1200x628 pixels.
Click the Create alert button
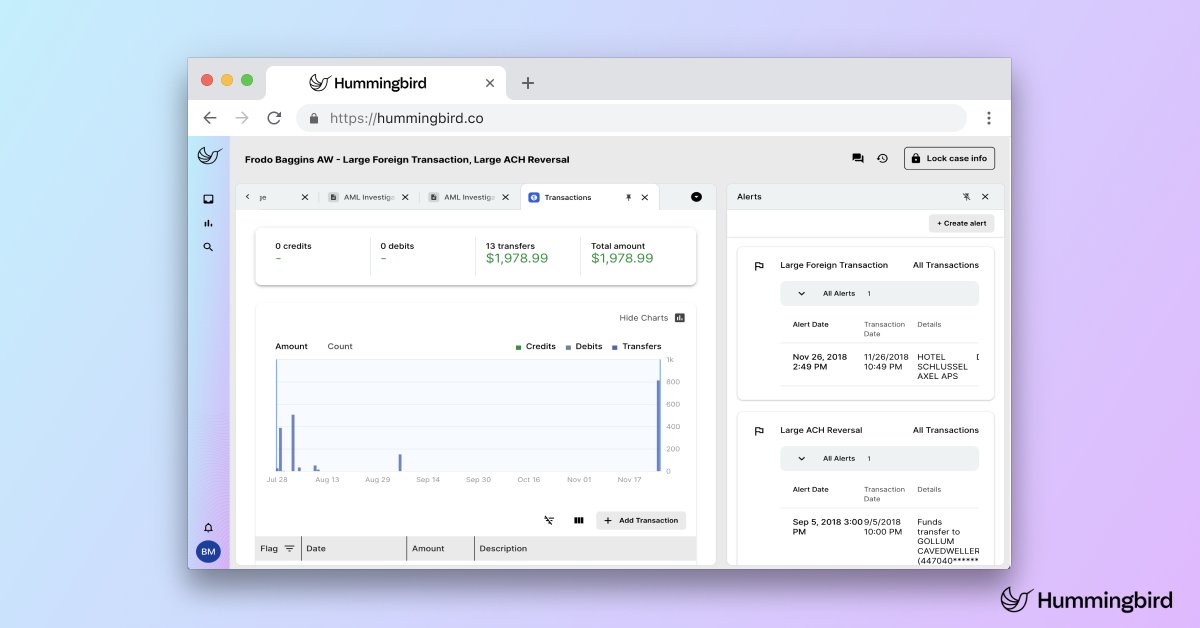[961, 223]
